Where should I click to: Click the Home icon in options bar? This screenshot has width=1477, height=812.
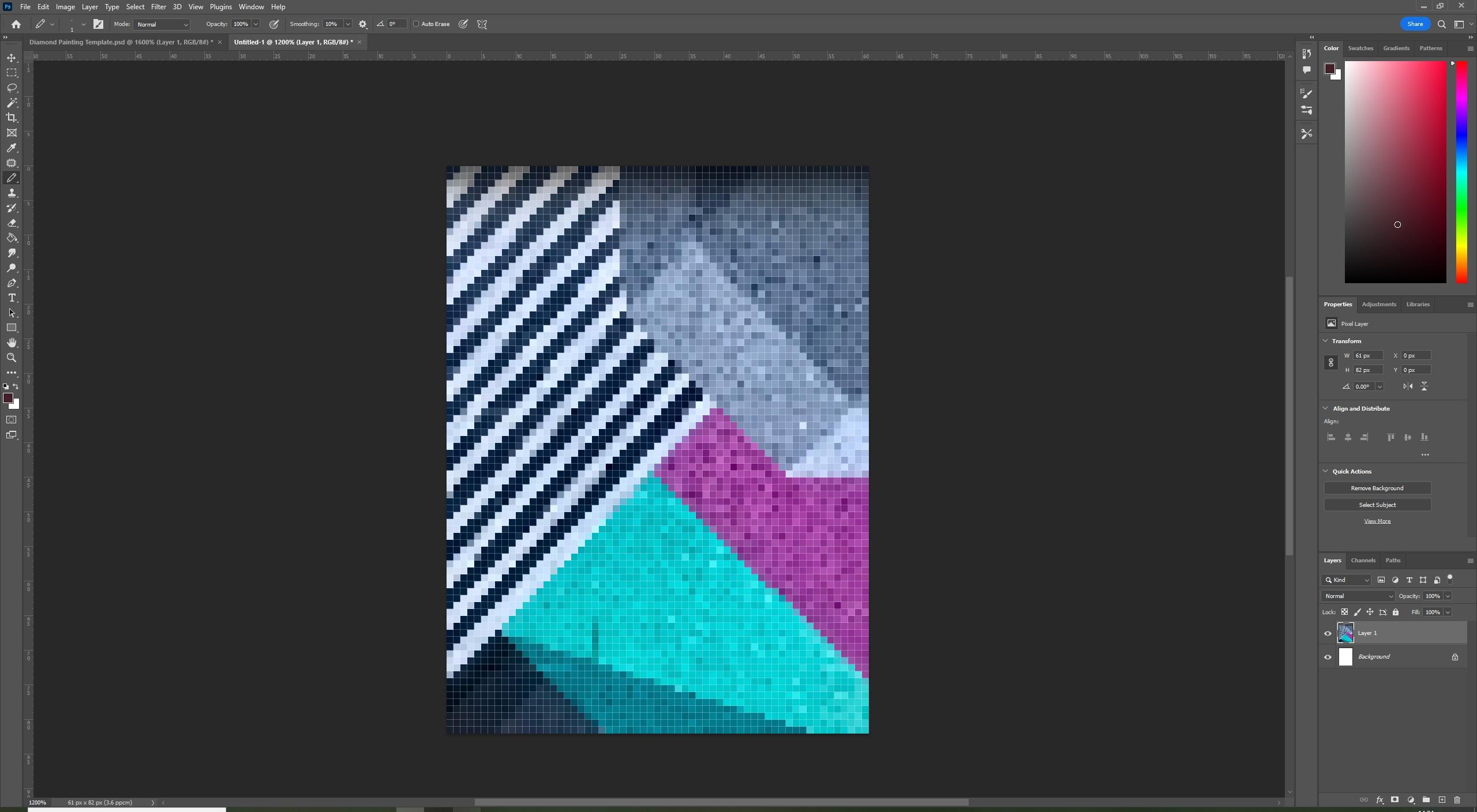pos(16,24)
